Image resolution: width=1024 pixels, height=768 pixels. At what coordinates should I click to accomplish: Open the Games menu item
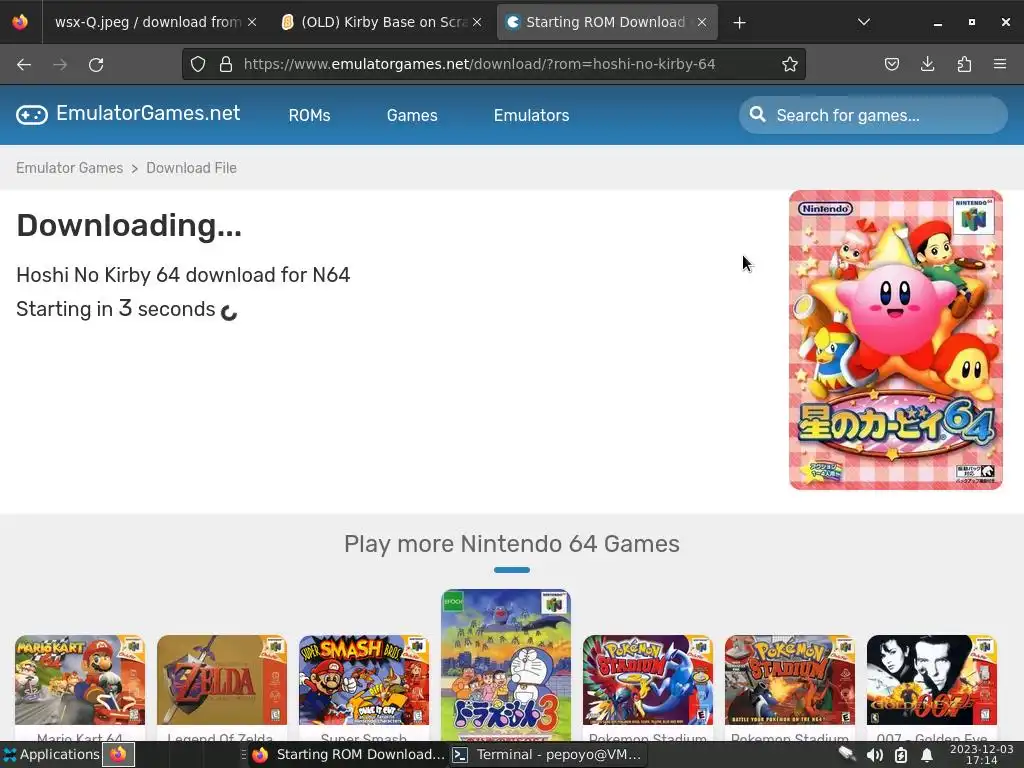point(412,116)
